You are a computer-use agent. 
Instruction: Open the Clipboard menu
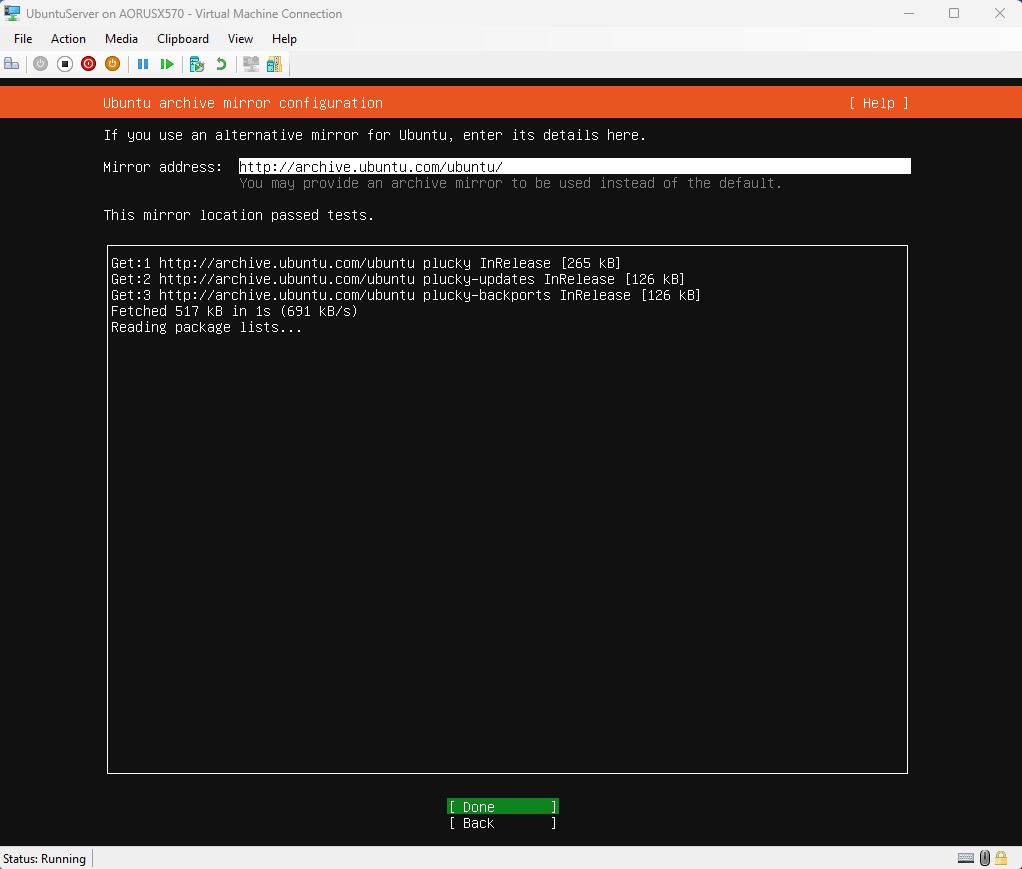tap(182, 38)
